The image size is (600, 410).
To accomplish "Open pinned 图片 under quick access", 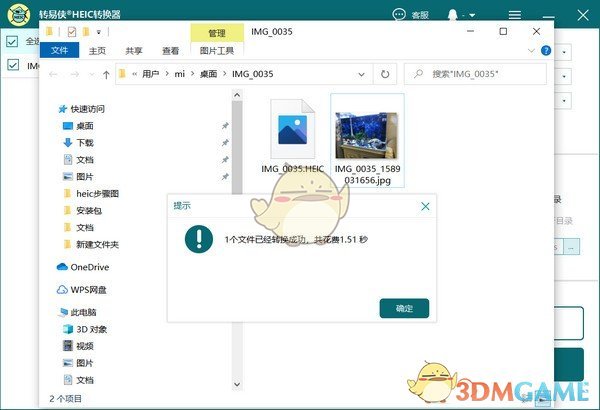I will coord(78,176).
